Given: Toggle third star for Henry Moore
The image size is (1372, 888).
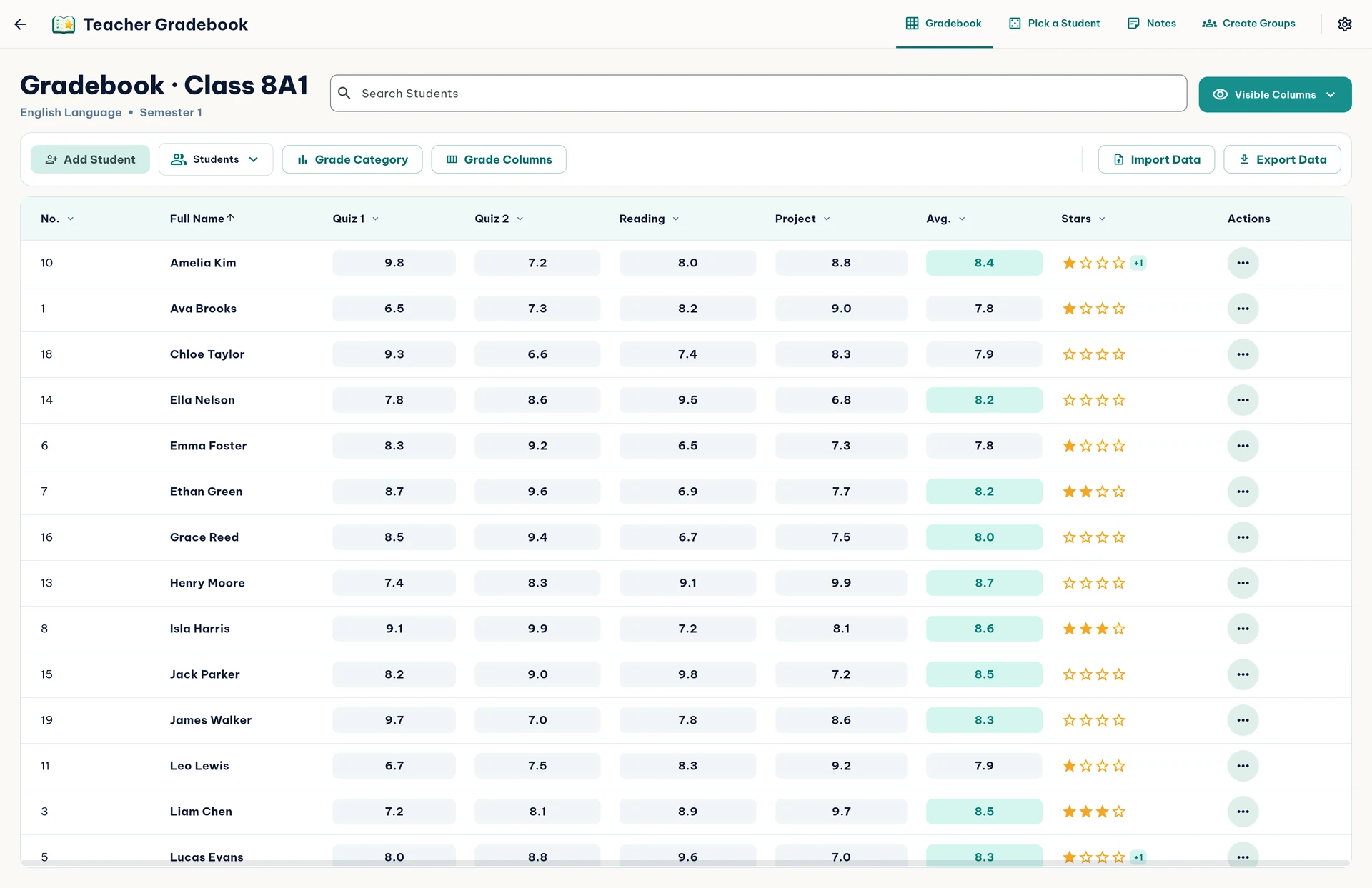Looking at the screenshot, I should (1103, 583).
